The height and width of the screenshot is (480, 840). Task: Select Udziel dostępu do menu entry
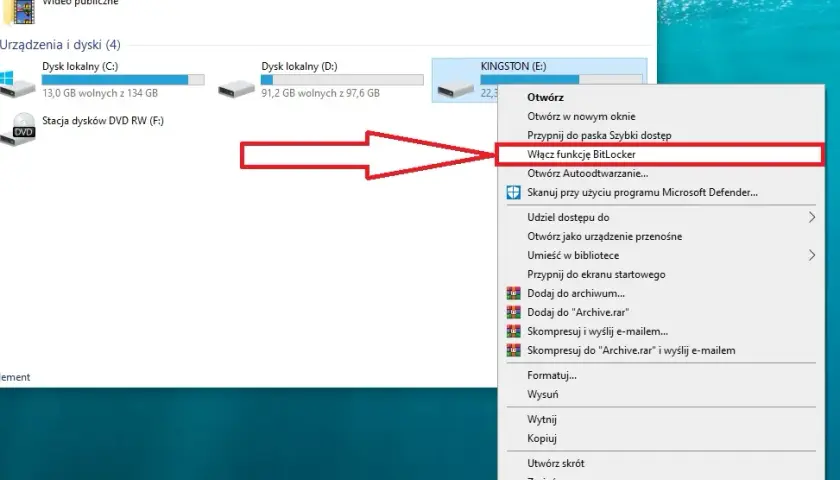click(x=568, y=218)
